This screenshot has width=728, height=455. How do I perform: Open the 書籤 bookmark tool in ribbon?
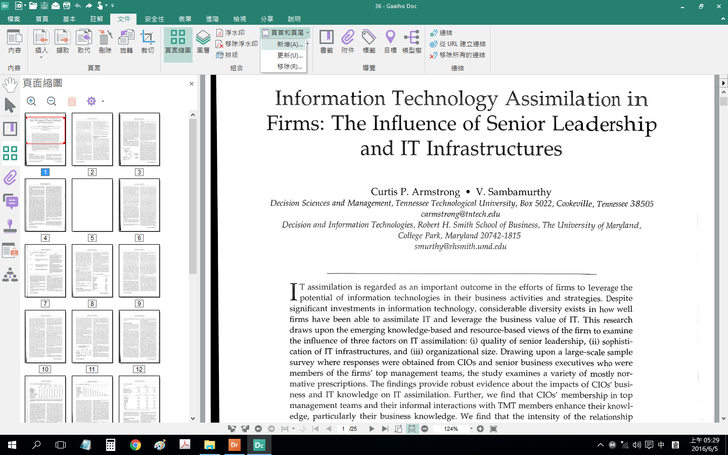(326, 41)
